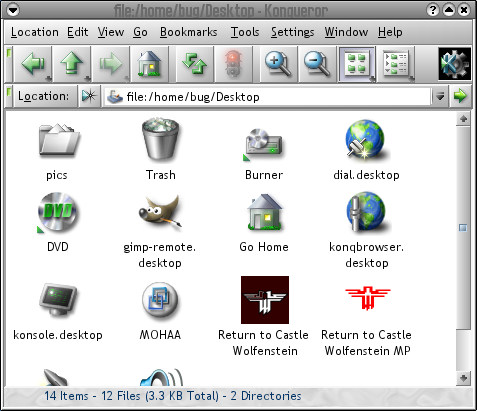The image size is (477, 411).
Task: Open the Settings menu
Action: pos(292,32)
